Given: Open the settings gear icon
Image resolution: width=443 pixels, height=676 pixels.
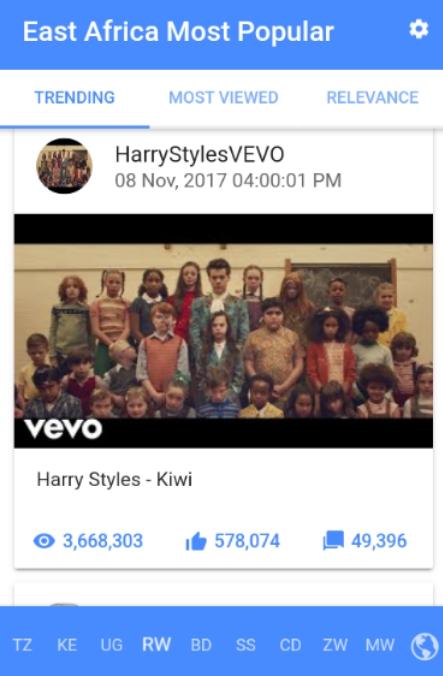Looking at the screenshot, I should (x=418, y=30).
